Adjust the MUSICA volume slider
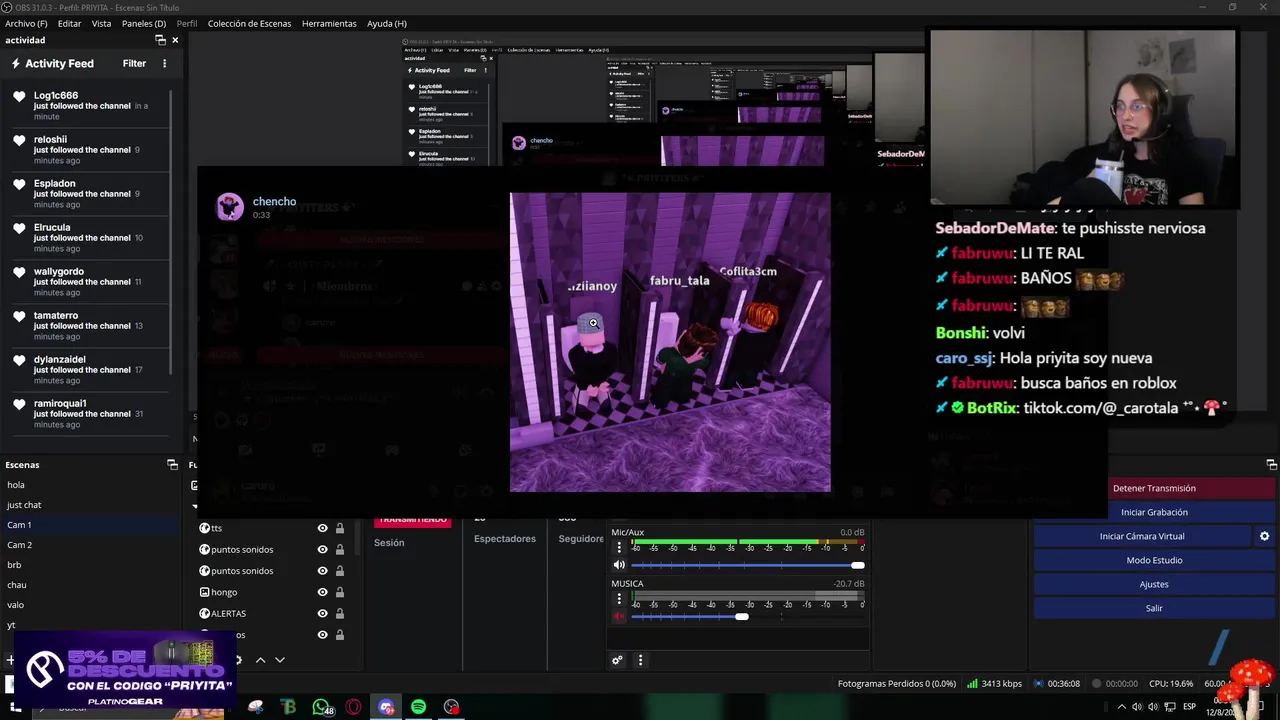The image size is (1280, 720). point(747,616)
